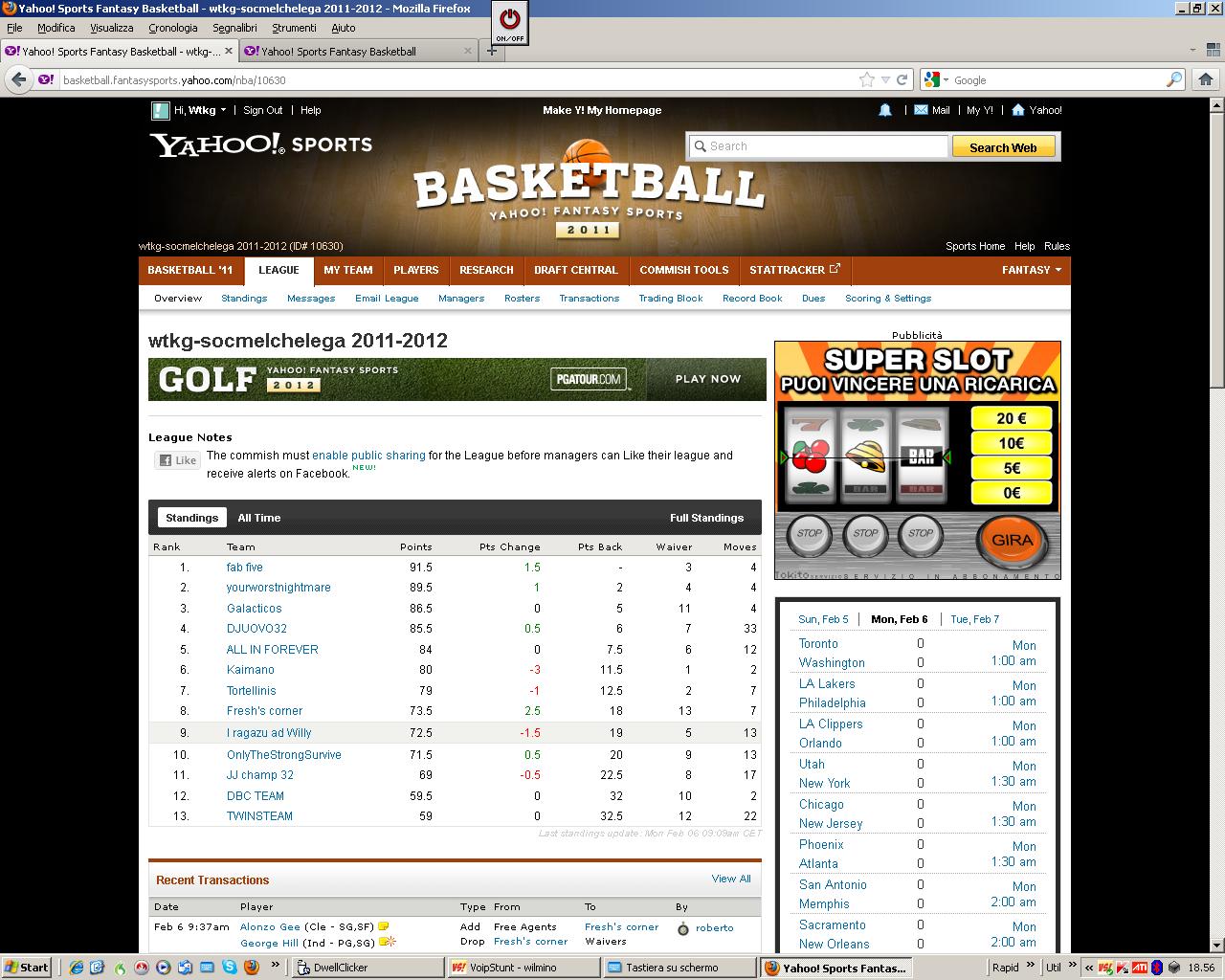Click the Yahoo search input field

pyautogui.click(x=819, y=146)
